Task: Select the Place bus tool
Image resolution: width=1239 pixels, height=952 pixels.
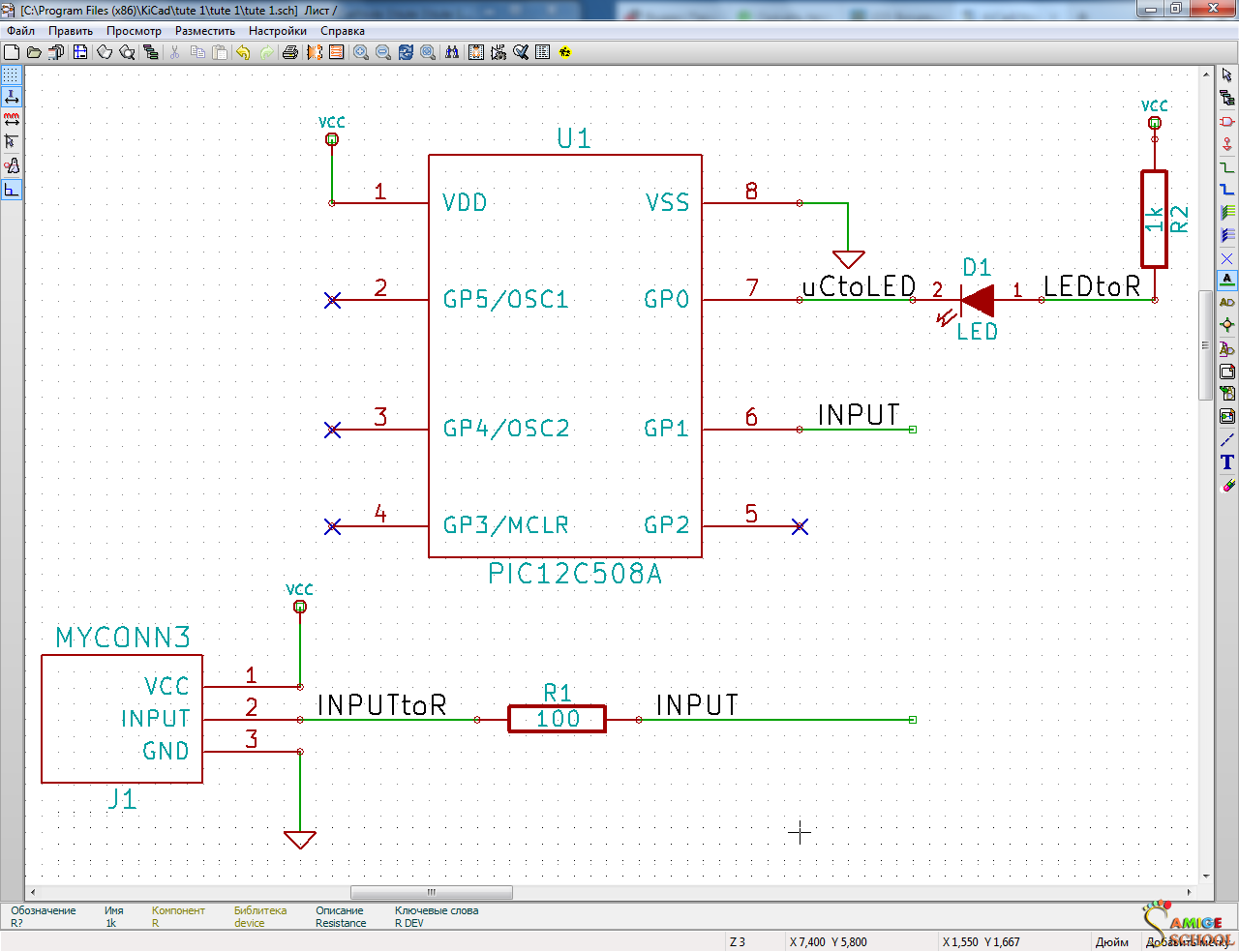Action: (1227, 190)
